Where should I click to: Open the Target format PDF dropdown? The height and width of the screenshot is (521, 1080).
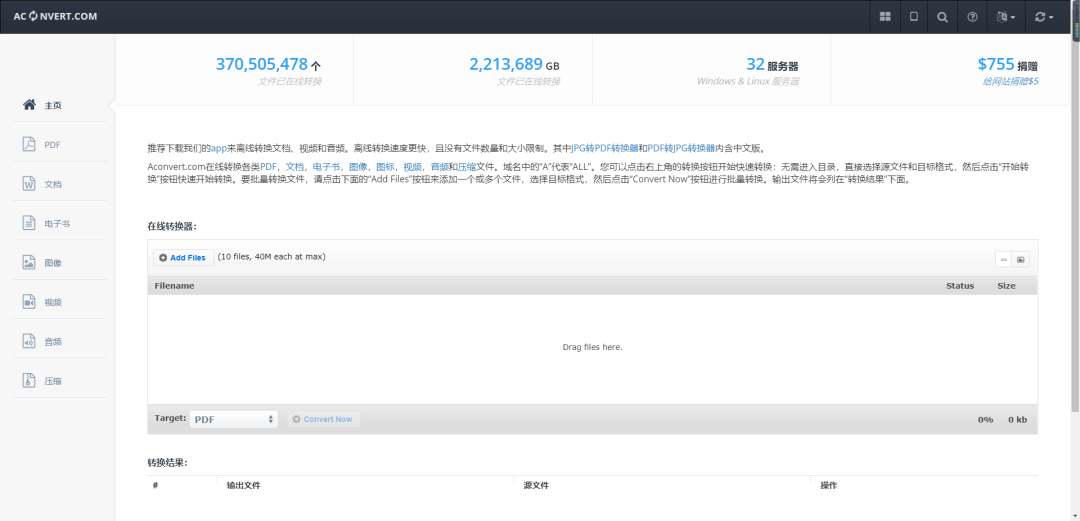234,419
